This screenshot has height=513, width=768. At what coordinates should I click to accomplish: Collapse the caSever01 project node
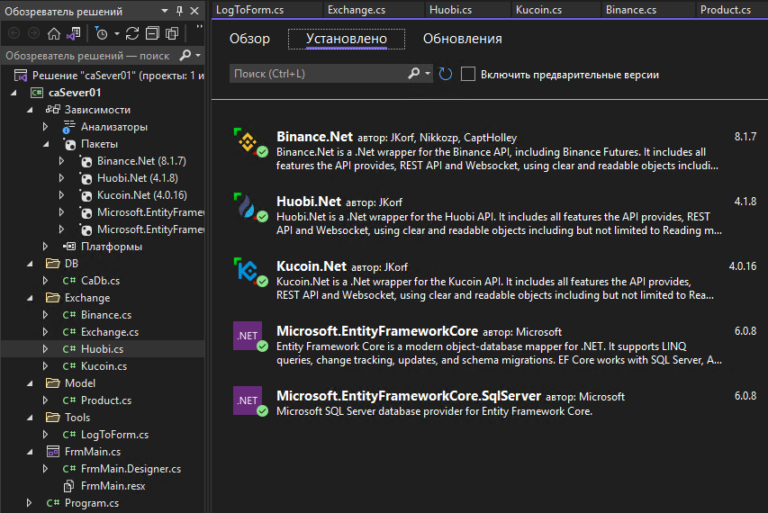(x=14, y=93)
